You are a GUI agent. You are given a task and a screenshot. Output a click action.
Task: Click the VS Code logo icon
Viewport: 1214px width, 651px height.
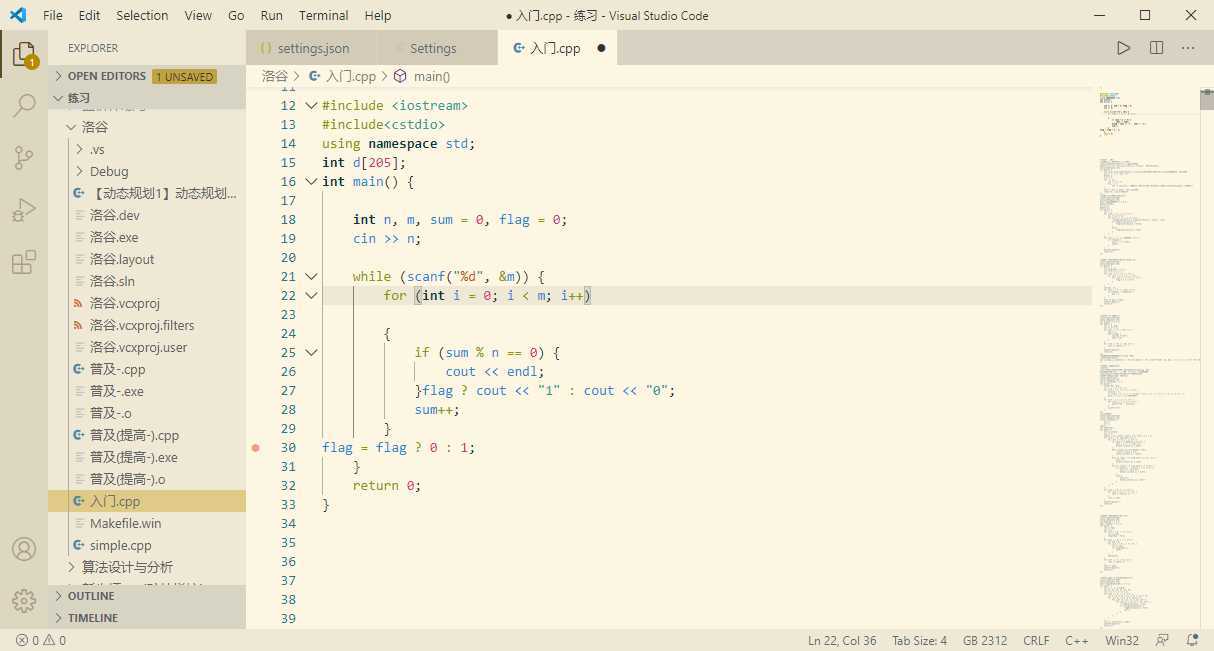tap(18, 15)
